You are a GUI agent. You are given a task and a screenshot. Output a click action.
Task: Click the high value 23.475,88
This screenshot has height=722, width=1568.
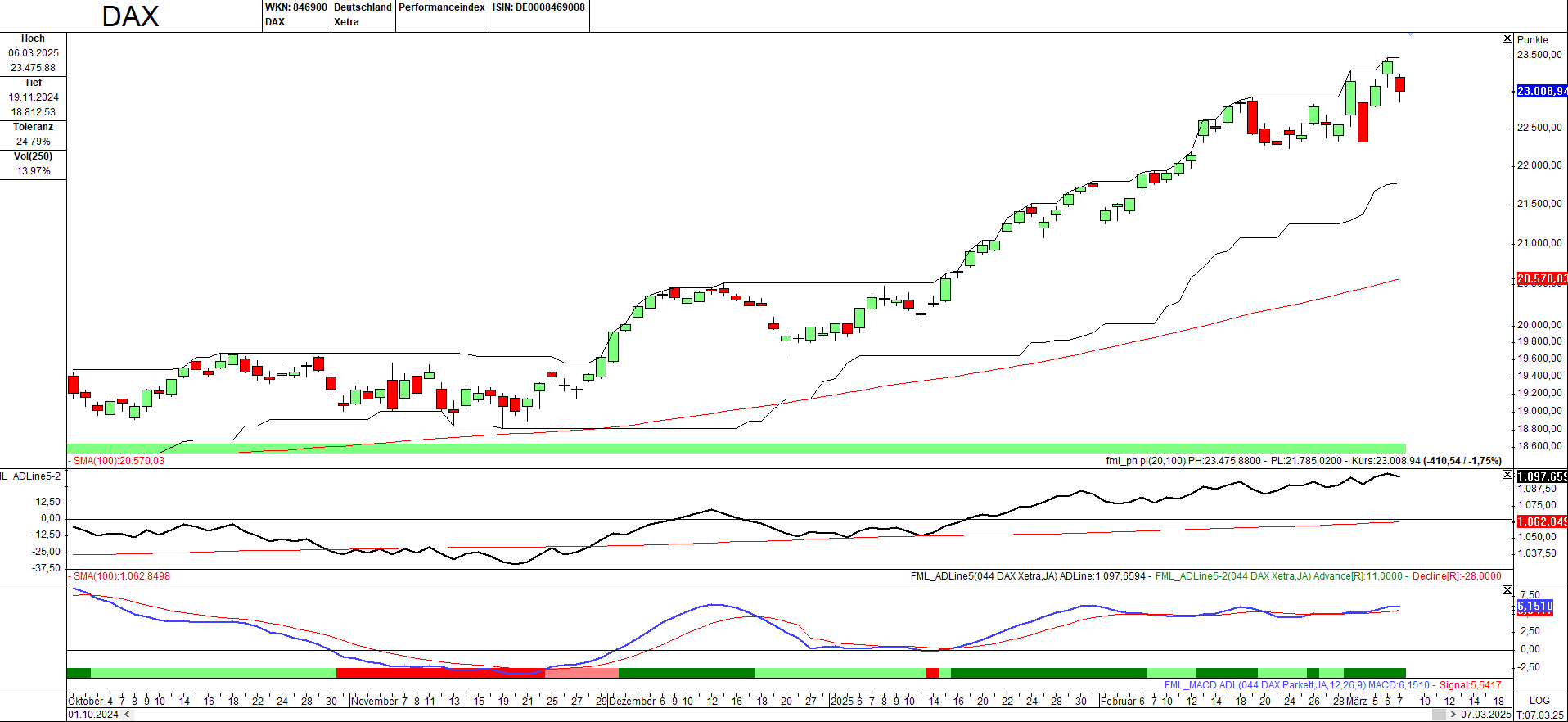[34, 68]
